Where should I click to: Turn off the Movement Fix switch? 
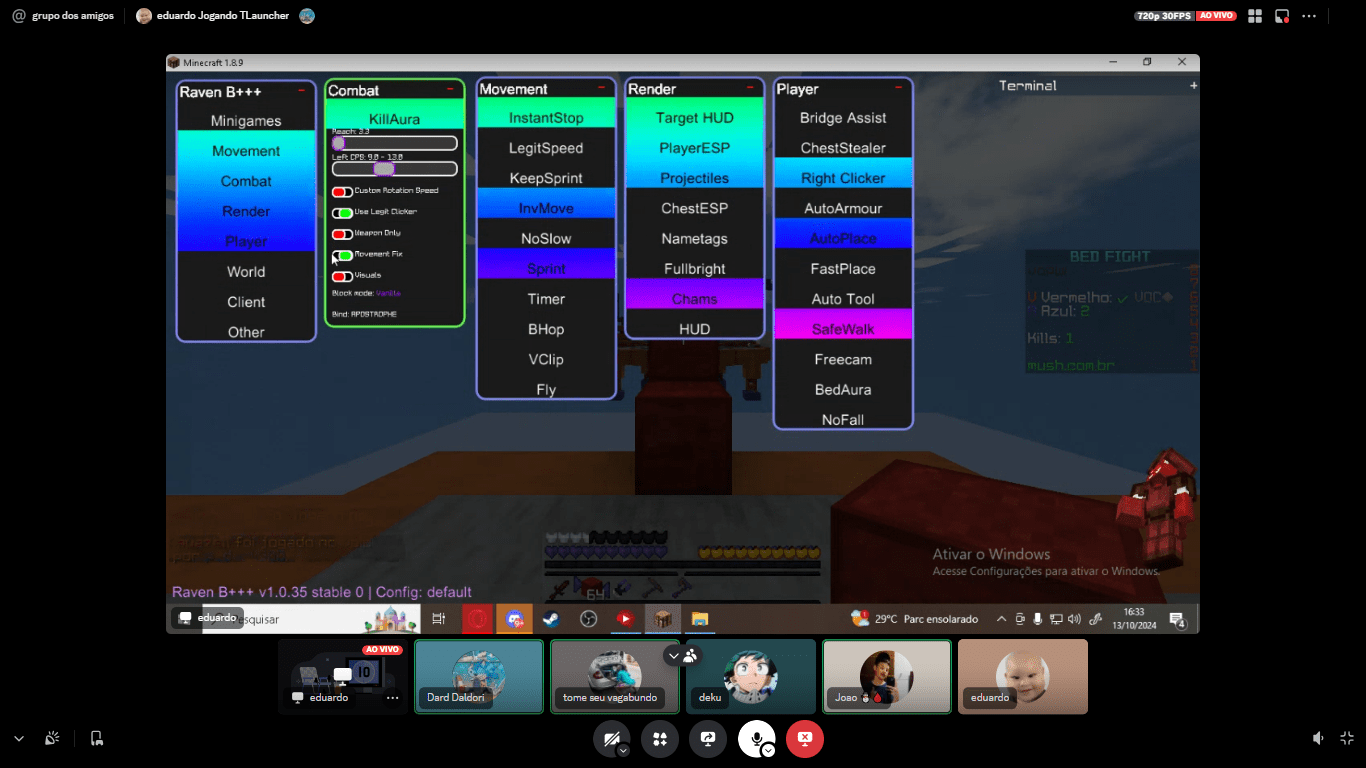point(342,255)
